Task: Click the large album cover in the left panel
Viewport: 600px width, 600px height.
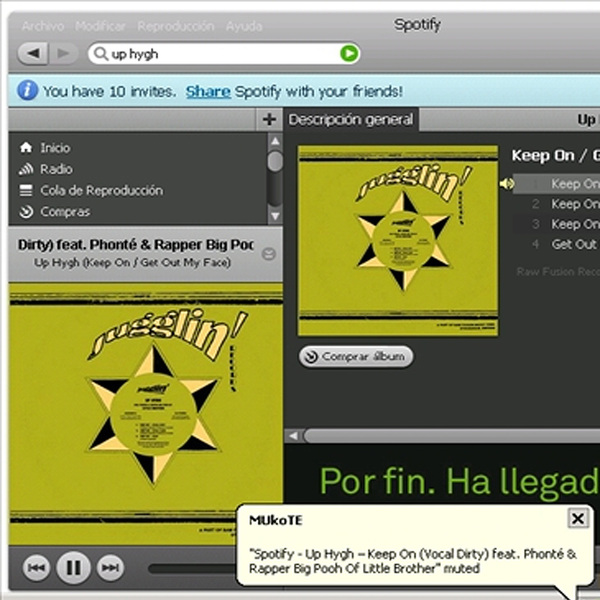Action: [x=146, y=414]
